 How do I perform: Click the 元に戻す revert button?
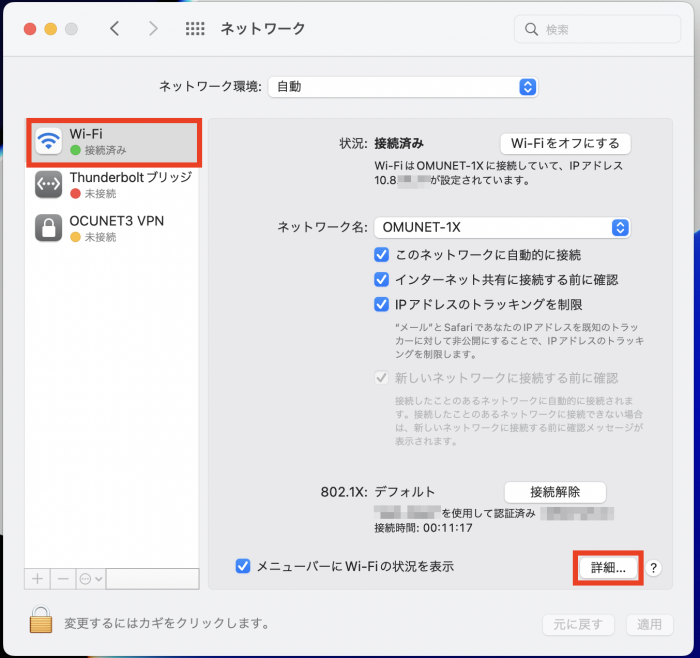click(578, 624)
